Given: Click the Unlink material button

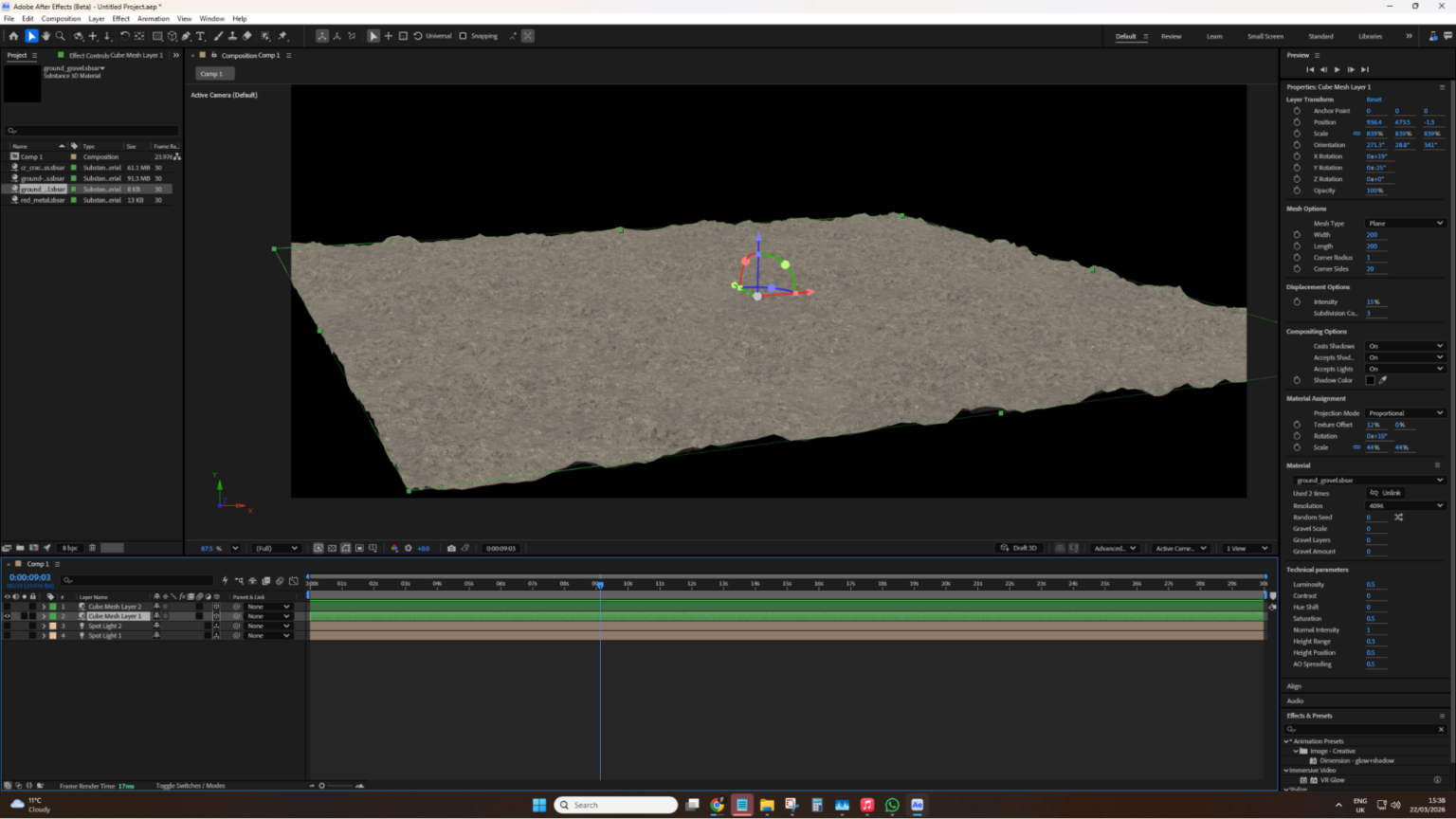Looking at the screenshot, I should (1385, 493).
